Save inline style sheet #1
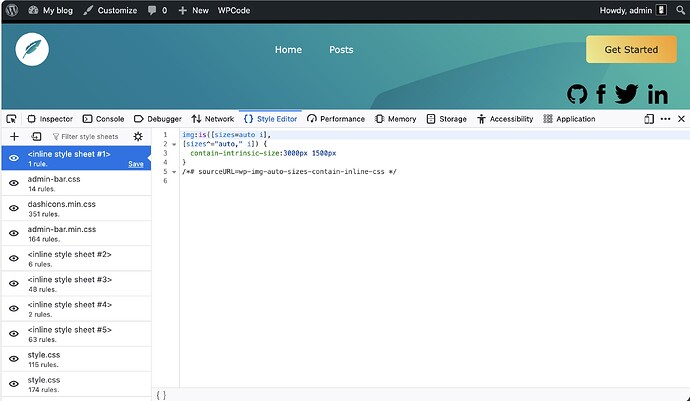Viewport: 690px width, 401px height. point(136,164)
